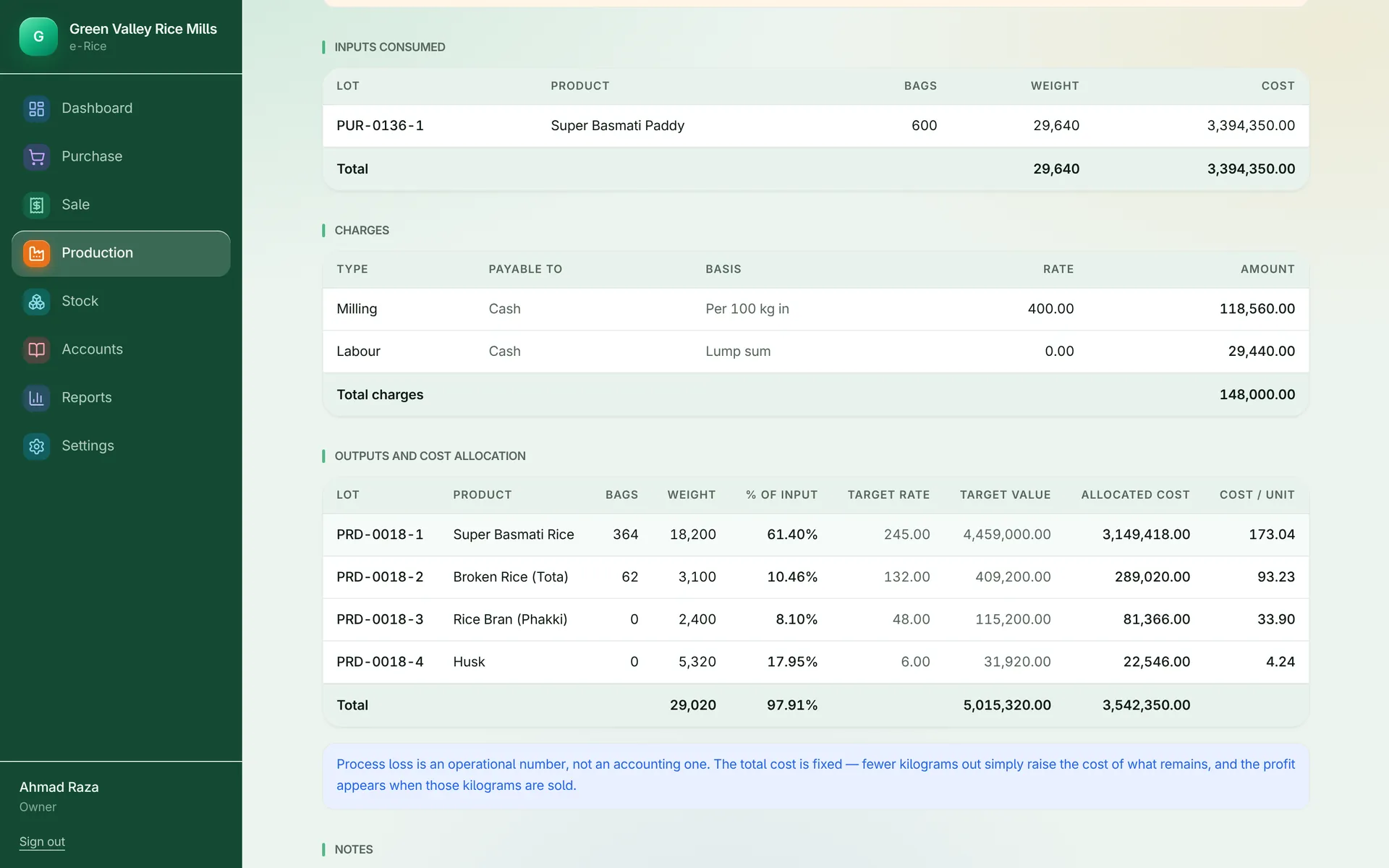Click the 97.91% total input percentage
Image resolution: width=1389 pixels, height=868 pixels.
[792, 705]
